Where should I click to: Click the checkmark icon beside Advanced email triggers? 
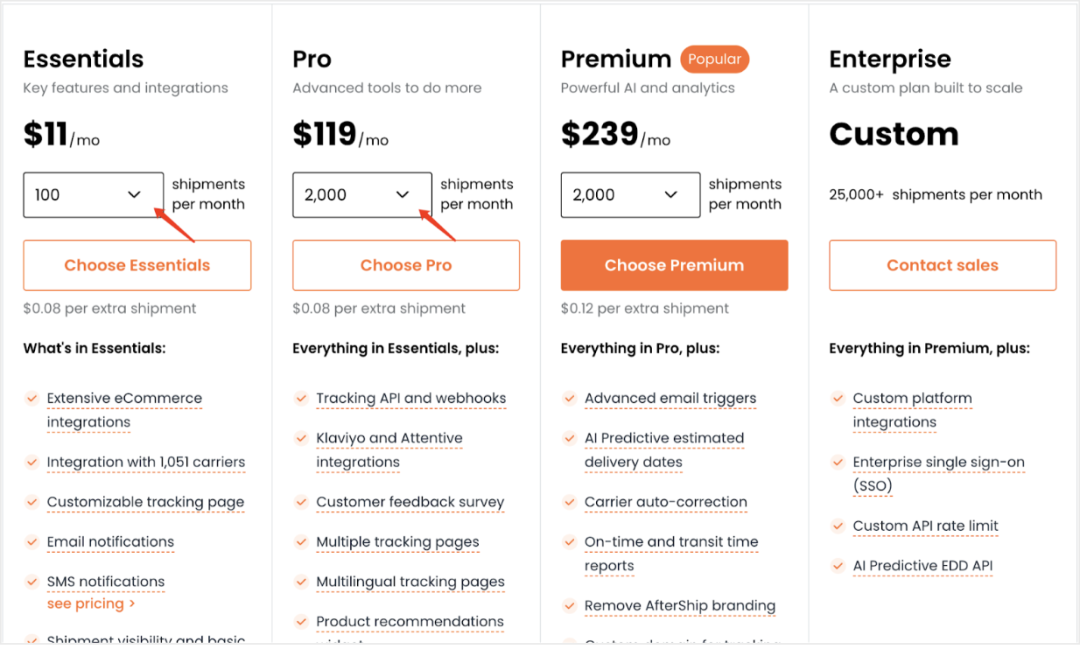point(570,398)
